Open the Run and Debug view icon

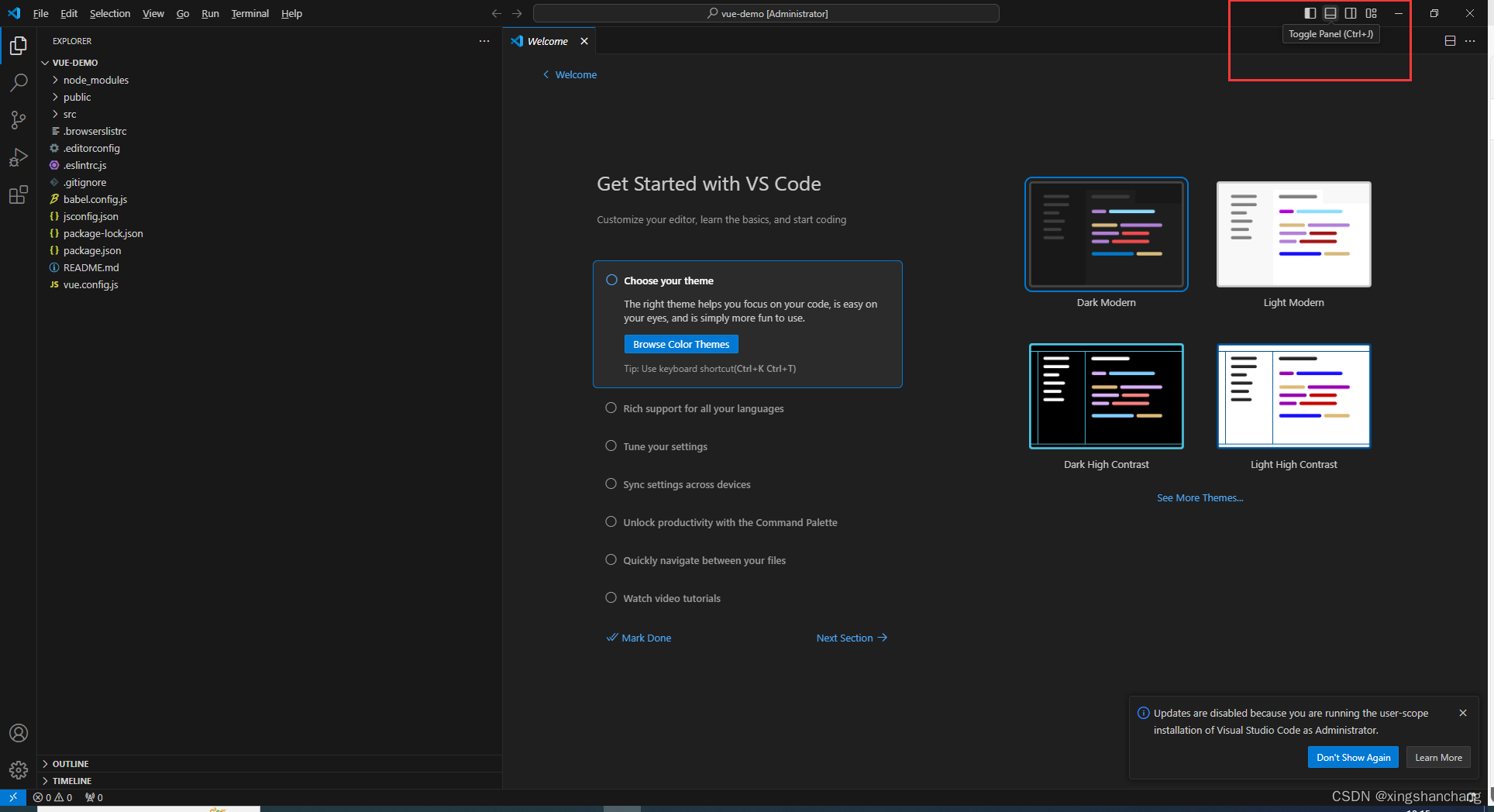(19, 157)
